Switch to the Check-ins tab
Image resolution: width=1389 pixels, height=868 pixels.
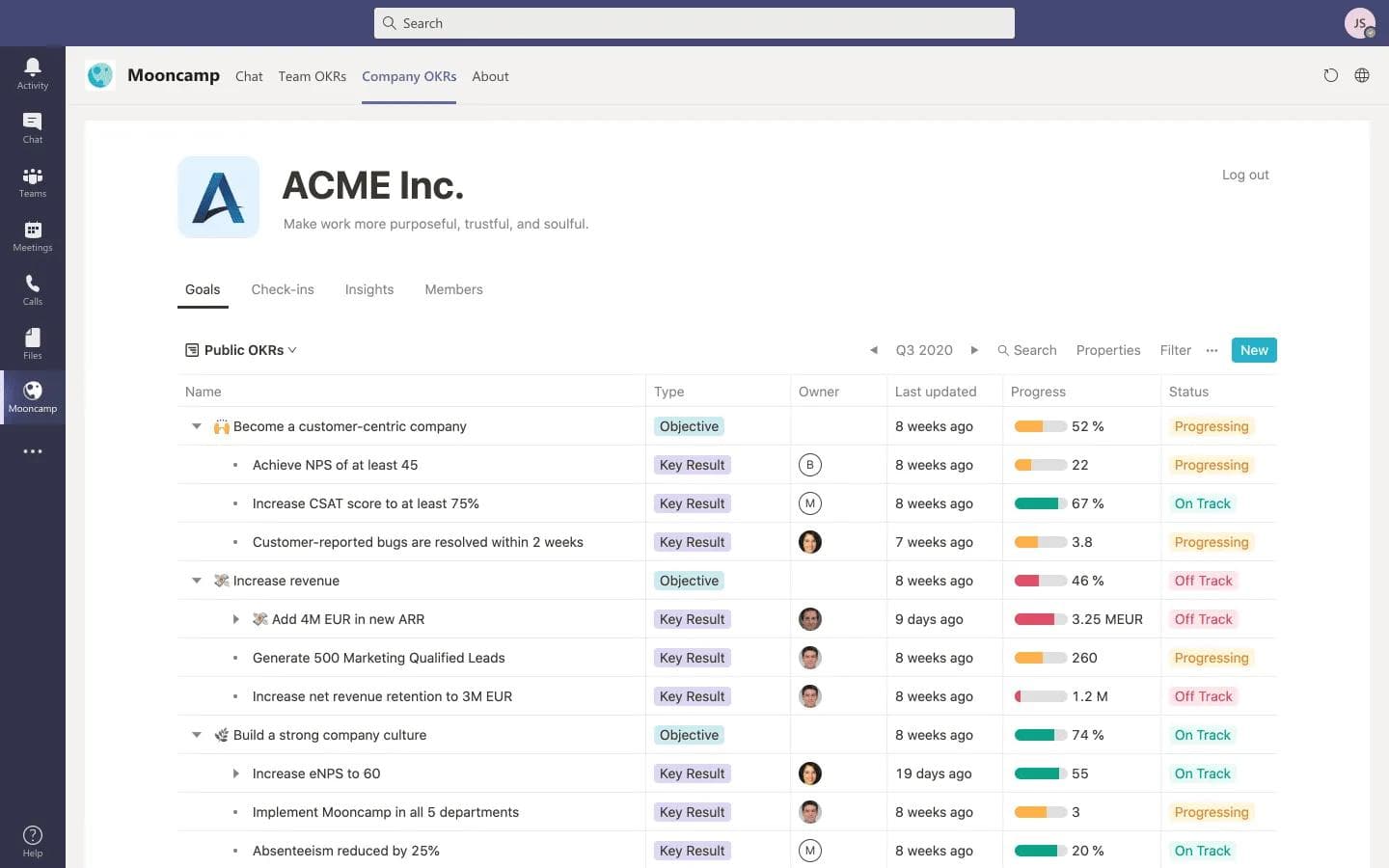[282, 289]
